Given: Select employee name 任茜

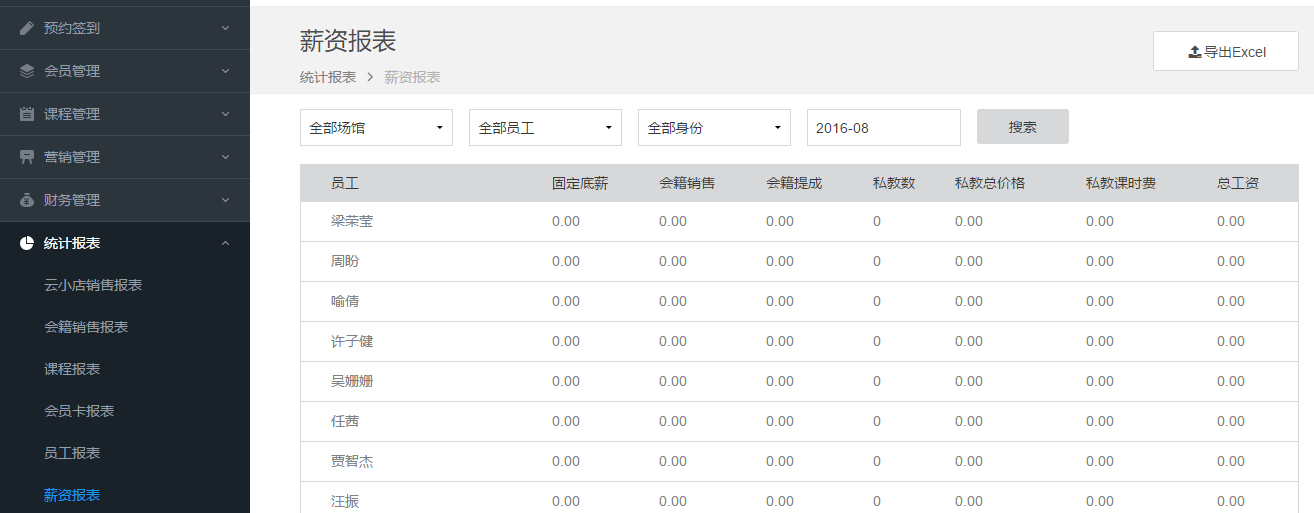Looking at the screenshot, I should (345, 421).
